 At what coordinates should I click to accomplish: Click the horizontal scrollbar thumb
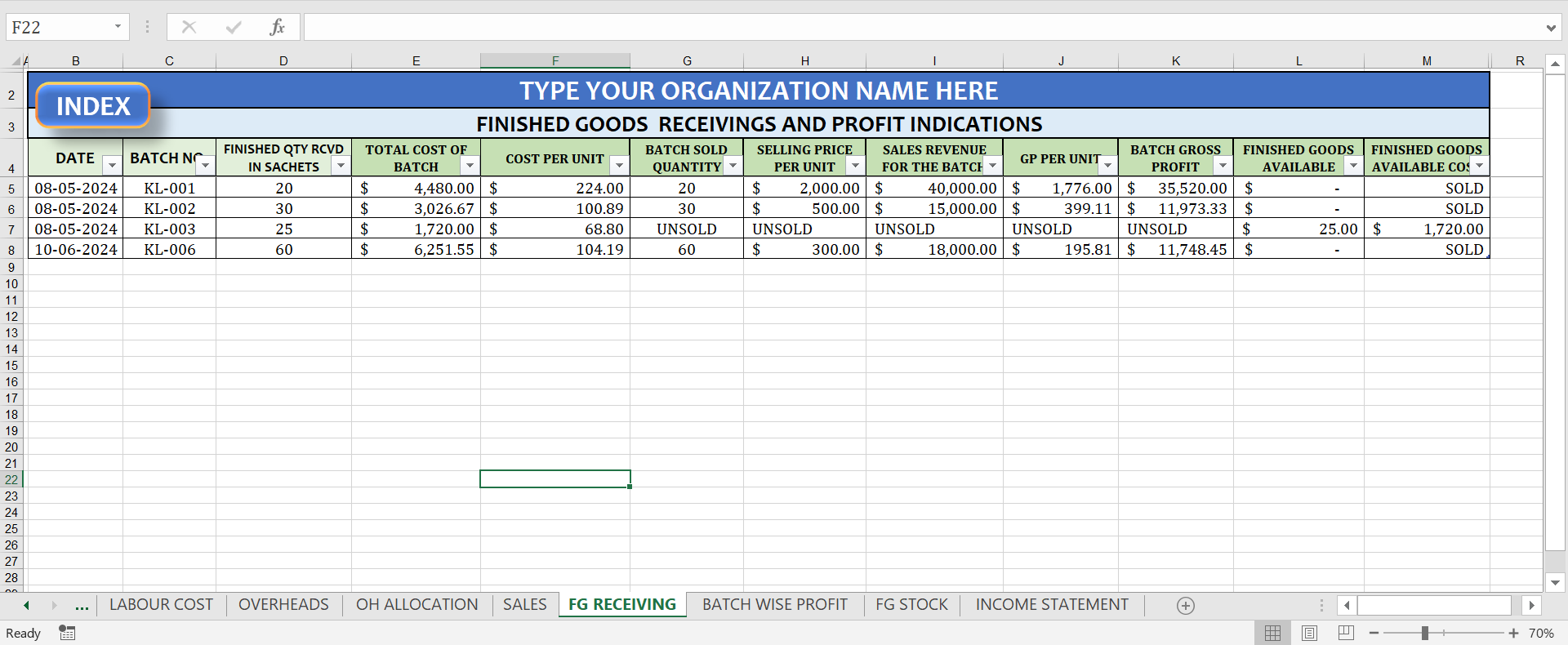click(x=1434, y=605)
